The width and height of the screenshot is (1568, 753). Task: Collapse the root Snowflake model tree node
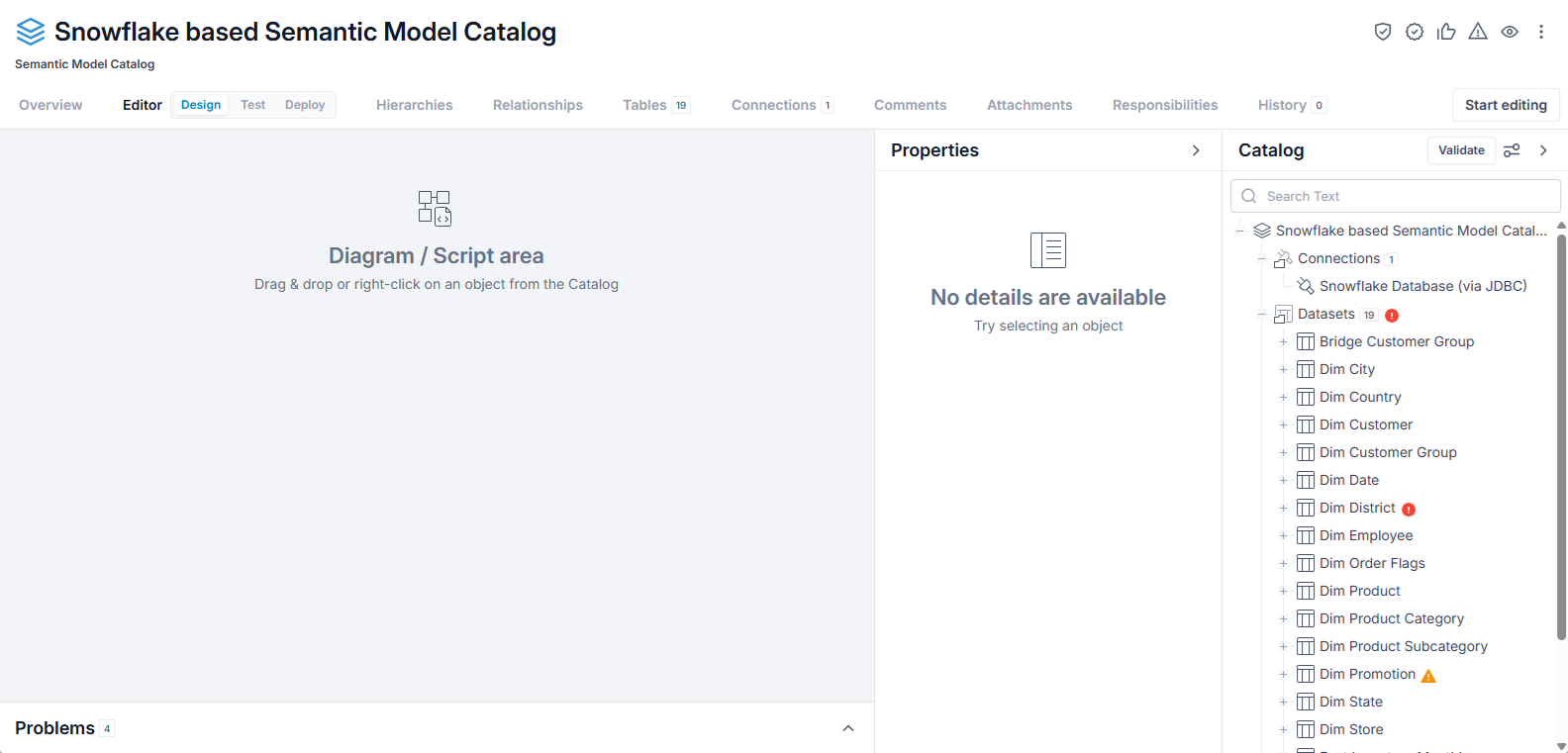pos(1239,231)
